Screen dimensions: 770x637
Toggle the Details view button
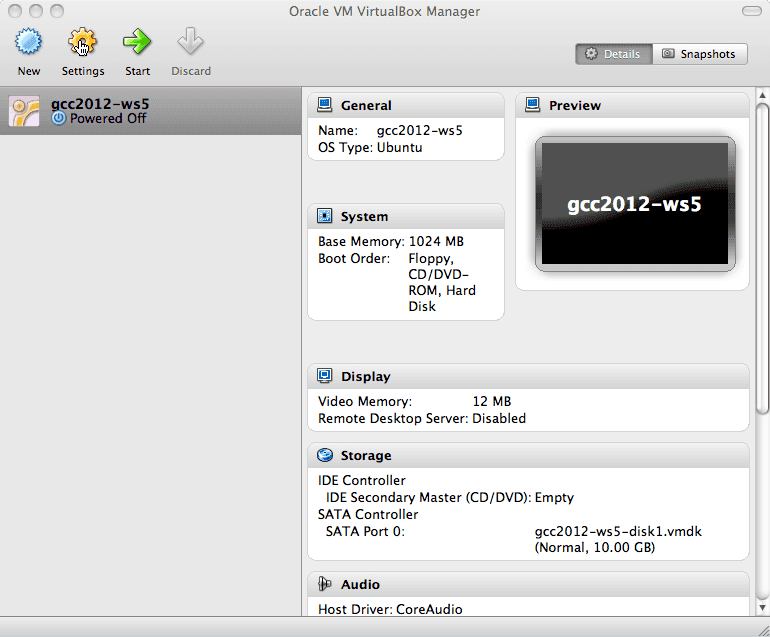[613, 54]
